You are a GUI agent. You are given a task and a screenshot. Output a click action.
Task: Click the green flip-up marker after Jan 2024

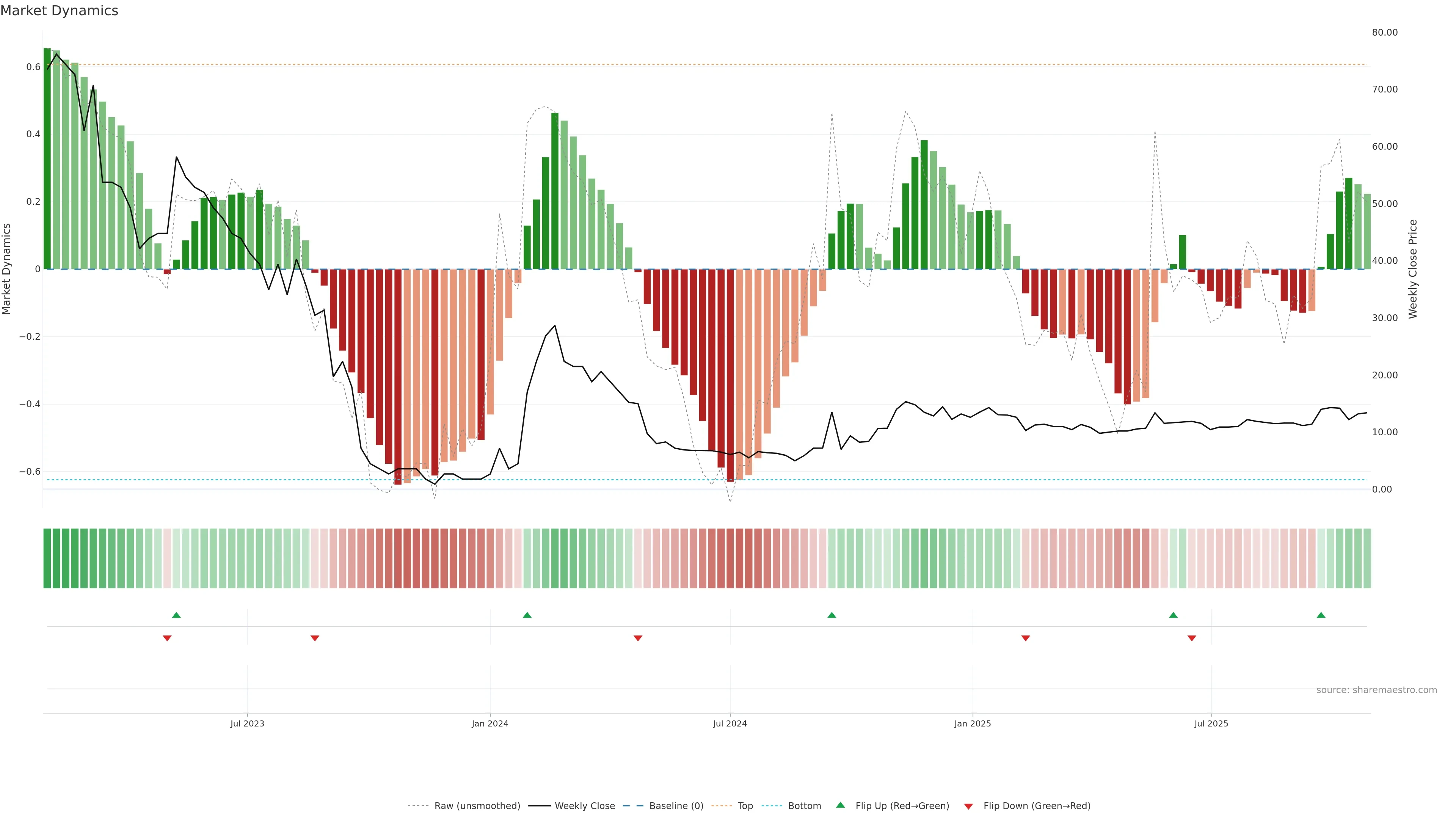pyautogui.click(x=527, y=615)
